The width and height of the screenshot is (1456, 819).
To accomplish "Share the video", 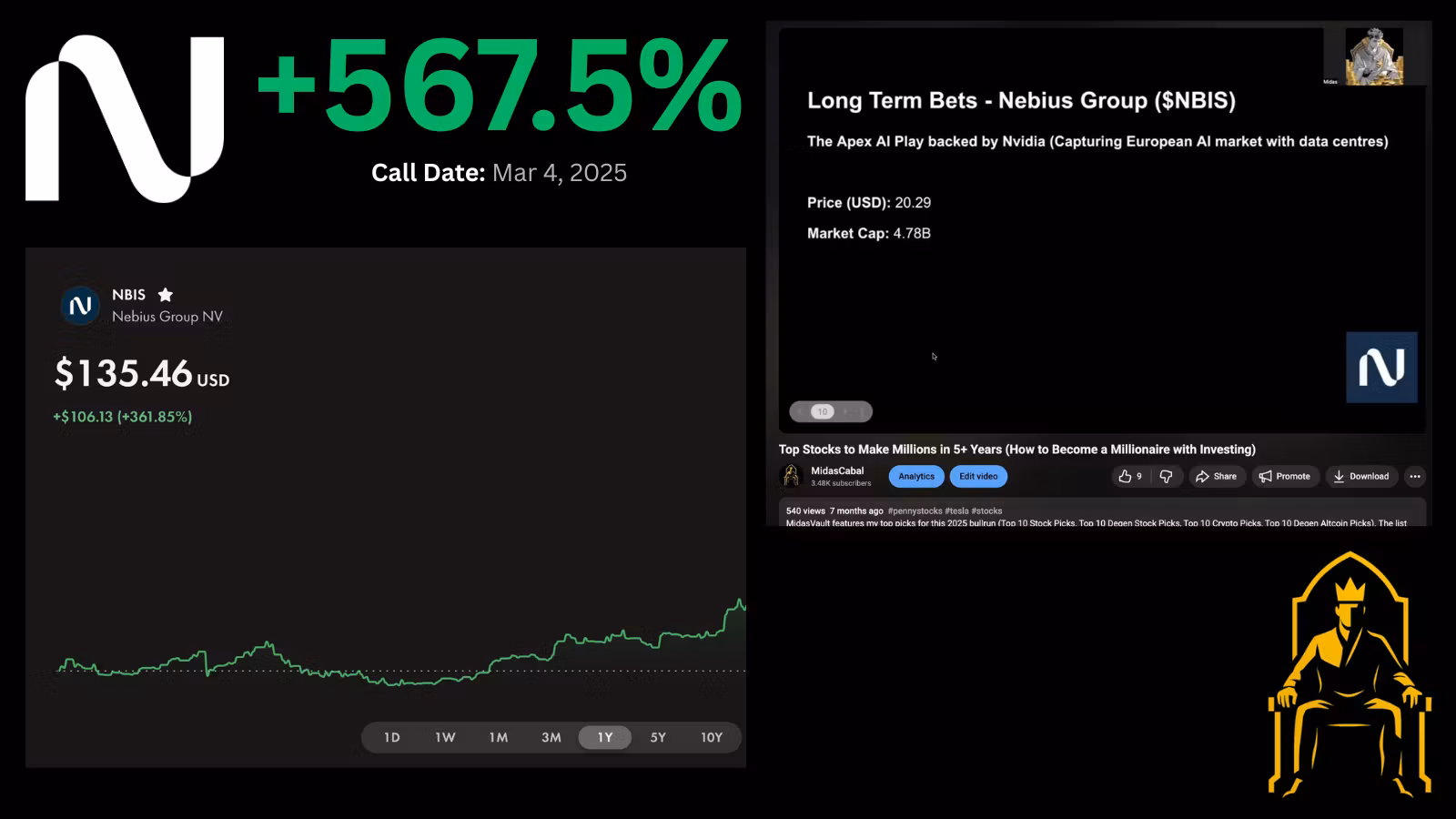I will 1217,476.
